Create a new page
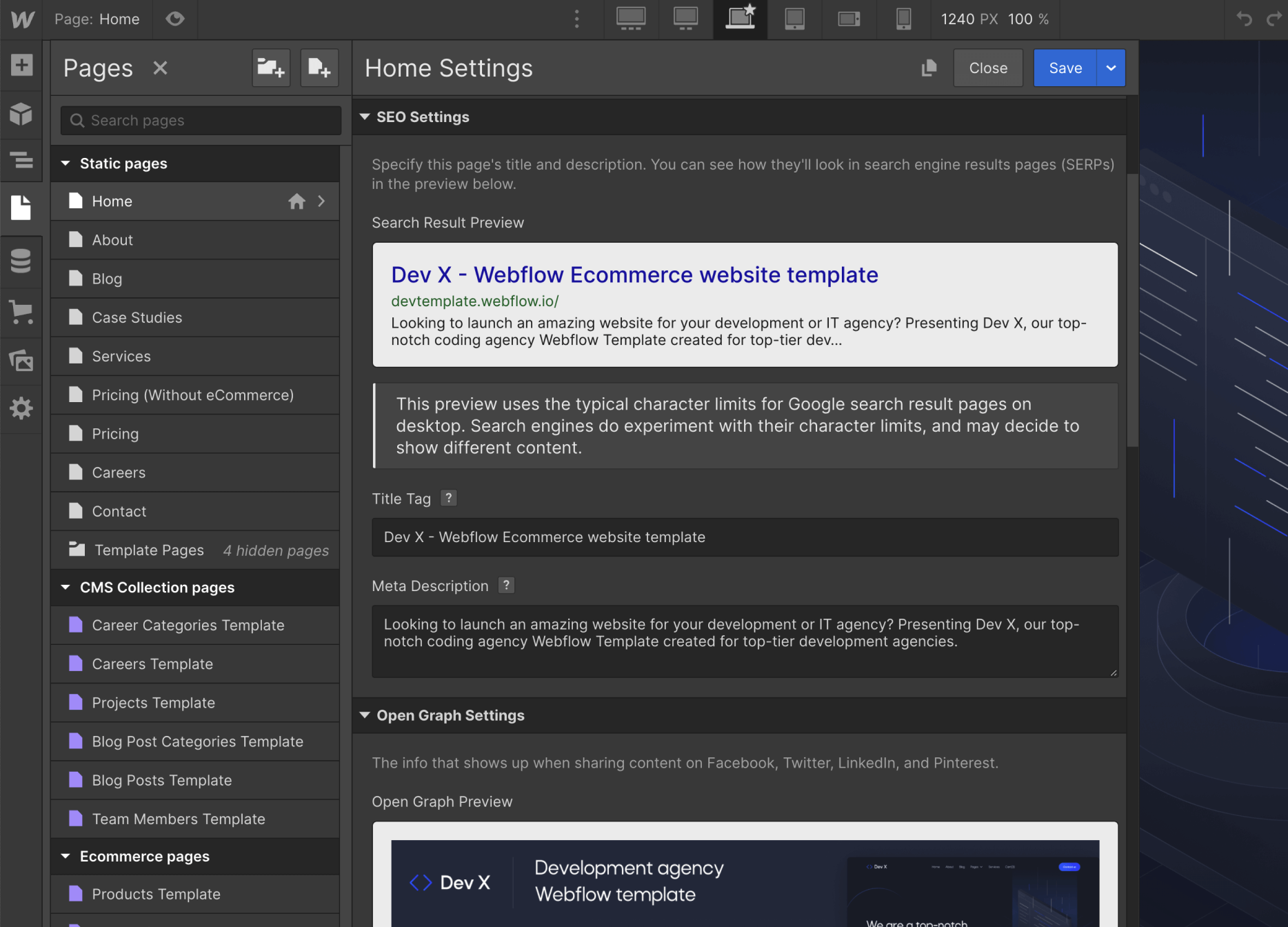This screenshot has width=1288, height=927. [x=319, y=68]
